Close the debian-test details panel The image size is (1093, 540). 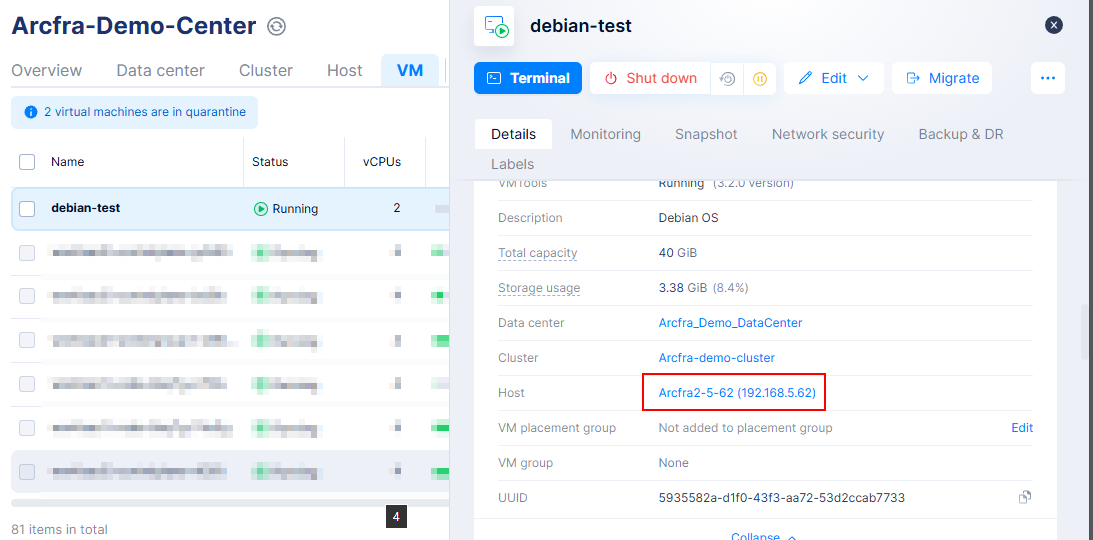pos(1054,25)
